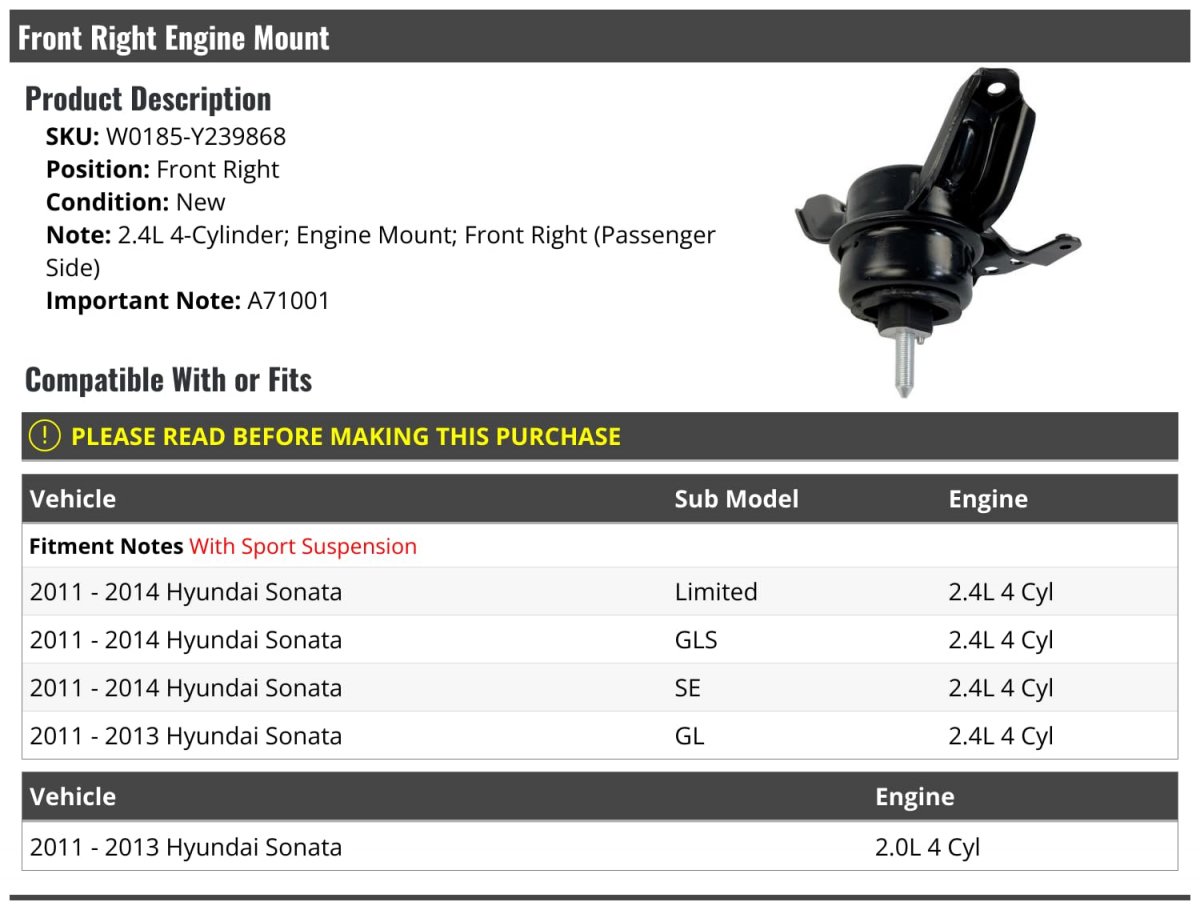Viewport: 1200px width, 910px height.
Task: Click the Sub Model column header
Action: click(736, 498)
